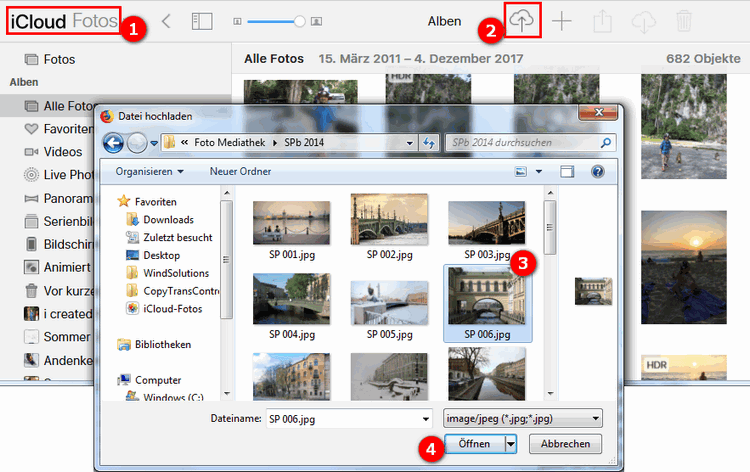This screenshot has width=750, height=472.
Task: Open the Alben view in iCloud toolbar
Action: click(x=444, y=22)
